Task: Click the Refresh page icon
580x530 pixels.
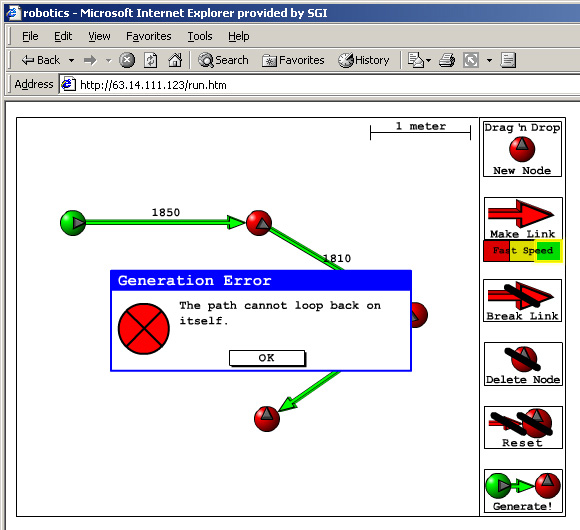Action: pos(151,60)
